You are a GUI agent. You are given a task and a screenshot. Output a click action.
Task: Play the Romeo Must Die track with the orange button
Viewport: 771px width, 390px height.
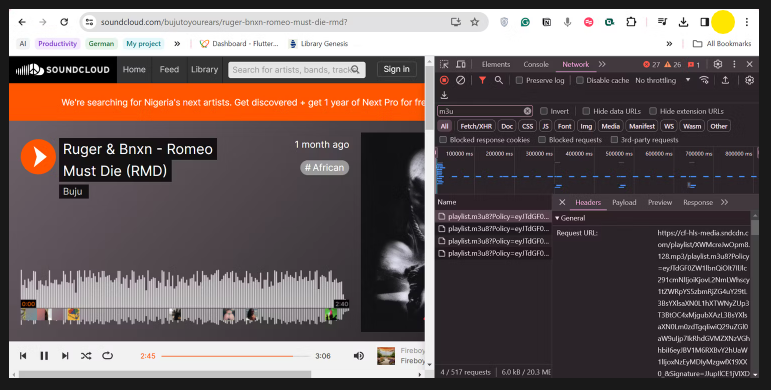tap(38, 157)
